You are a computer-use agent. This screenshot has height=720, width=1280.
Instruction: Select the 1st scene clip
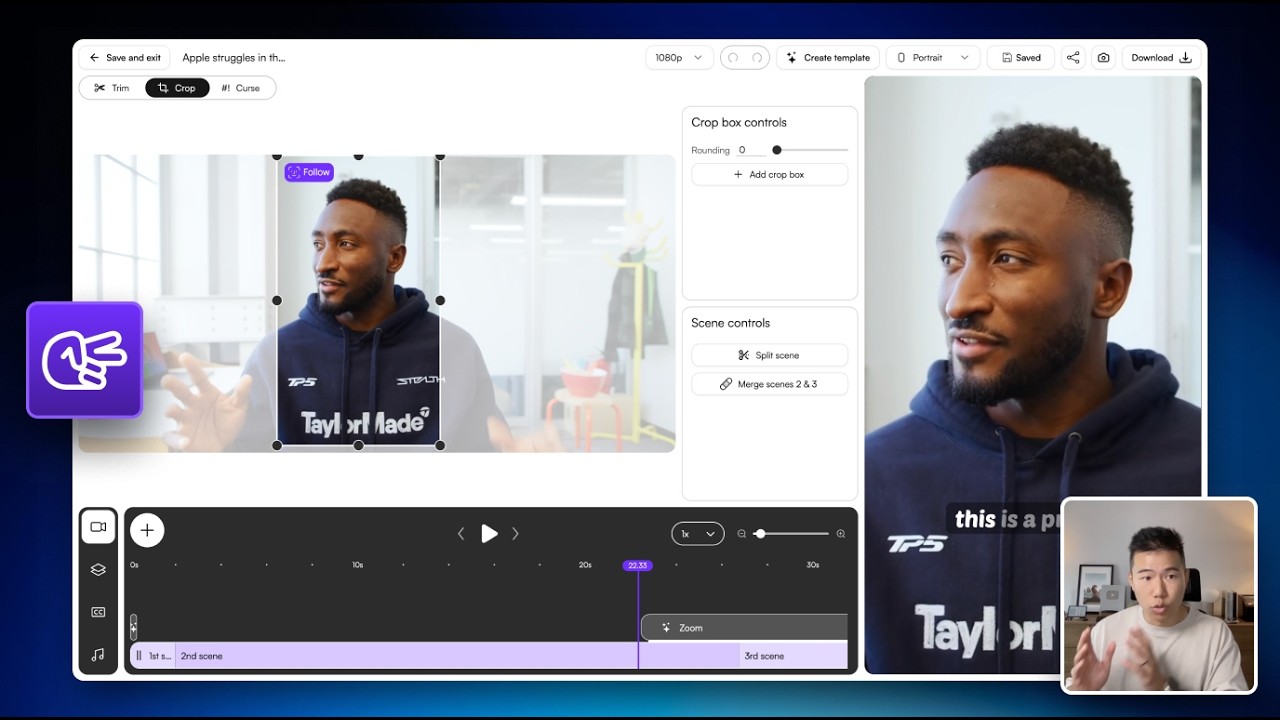[153, 656]
